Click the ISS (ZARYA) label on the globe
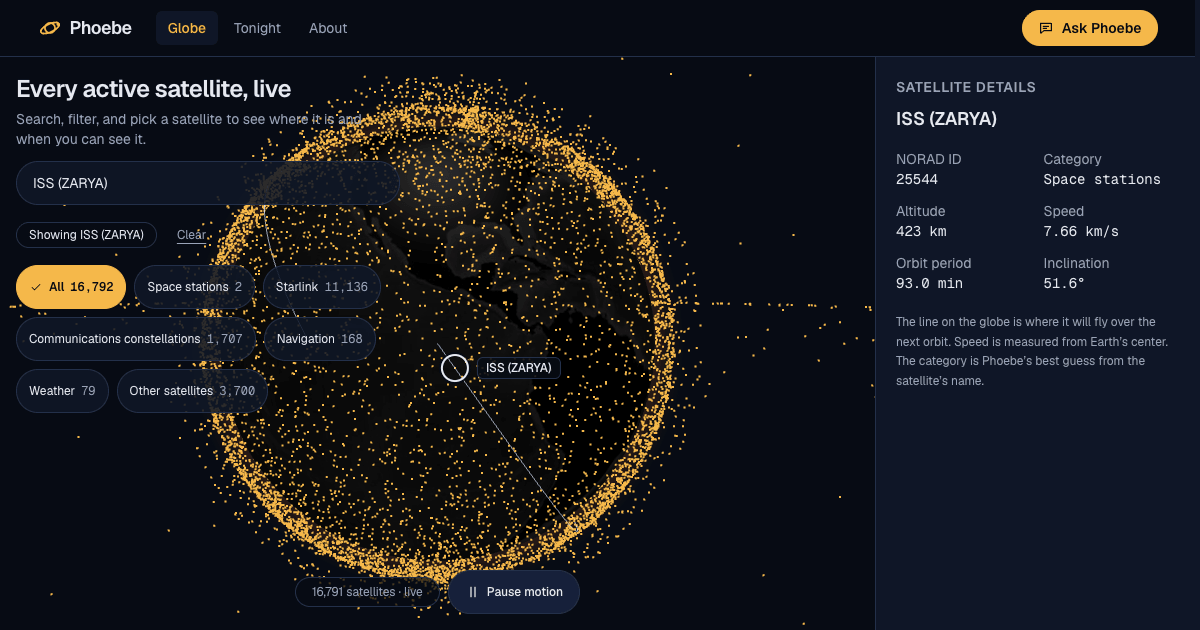 (519, 368)
